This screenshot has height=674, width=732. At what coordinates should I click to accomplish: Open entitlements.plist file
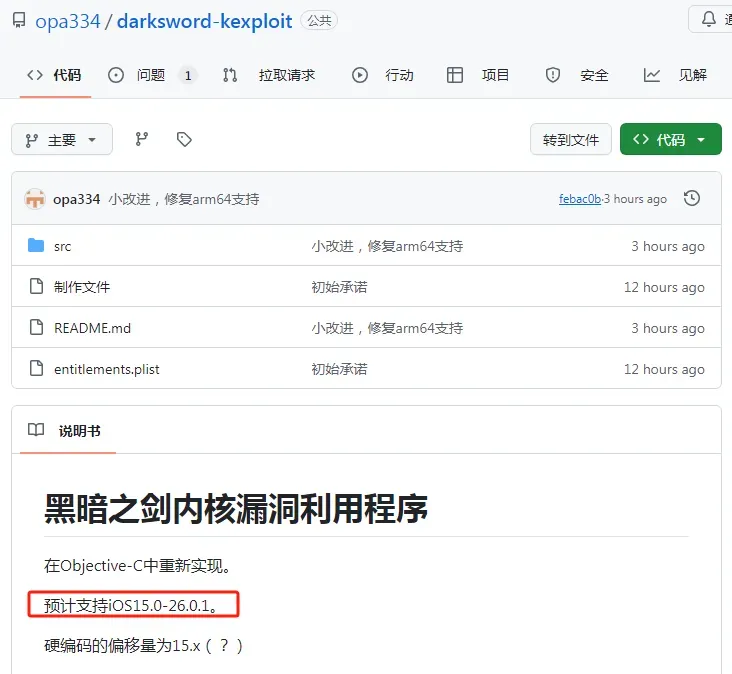pos(107,369)
